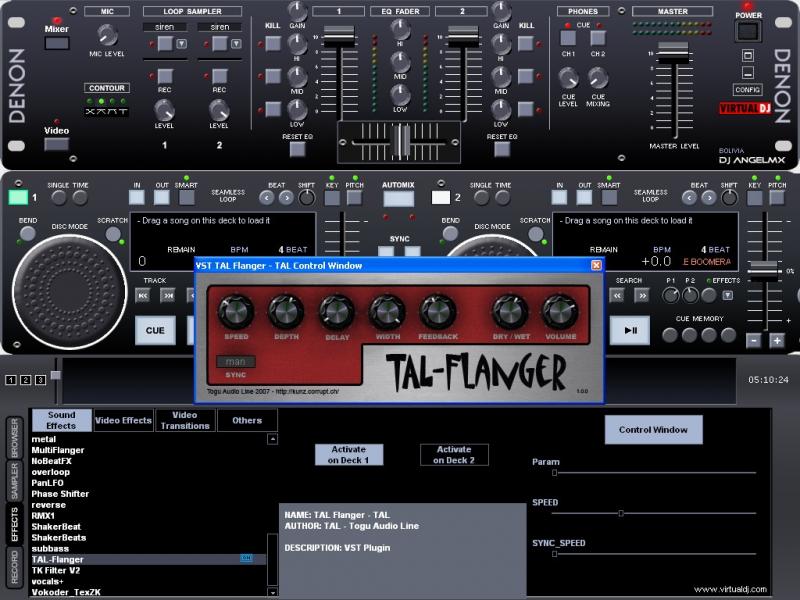The image size is (800, 600).
Task: Click the FEEDBACK knob in TAL-Flanger
Action: click(438, 313)
